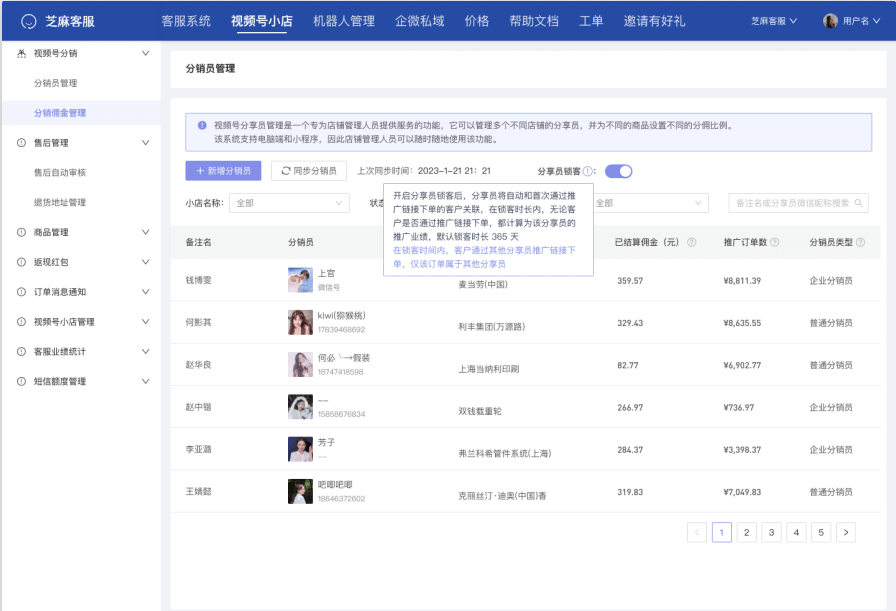Click the 短信额度管理 sidebar icon

[x=21, y=381]
